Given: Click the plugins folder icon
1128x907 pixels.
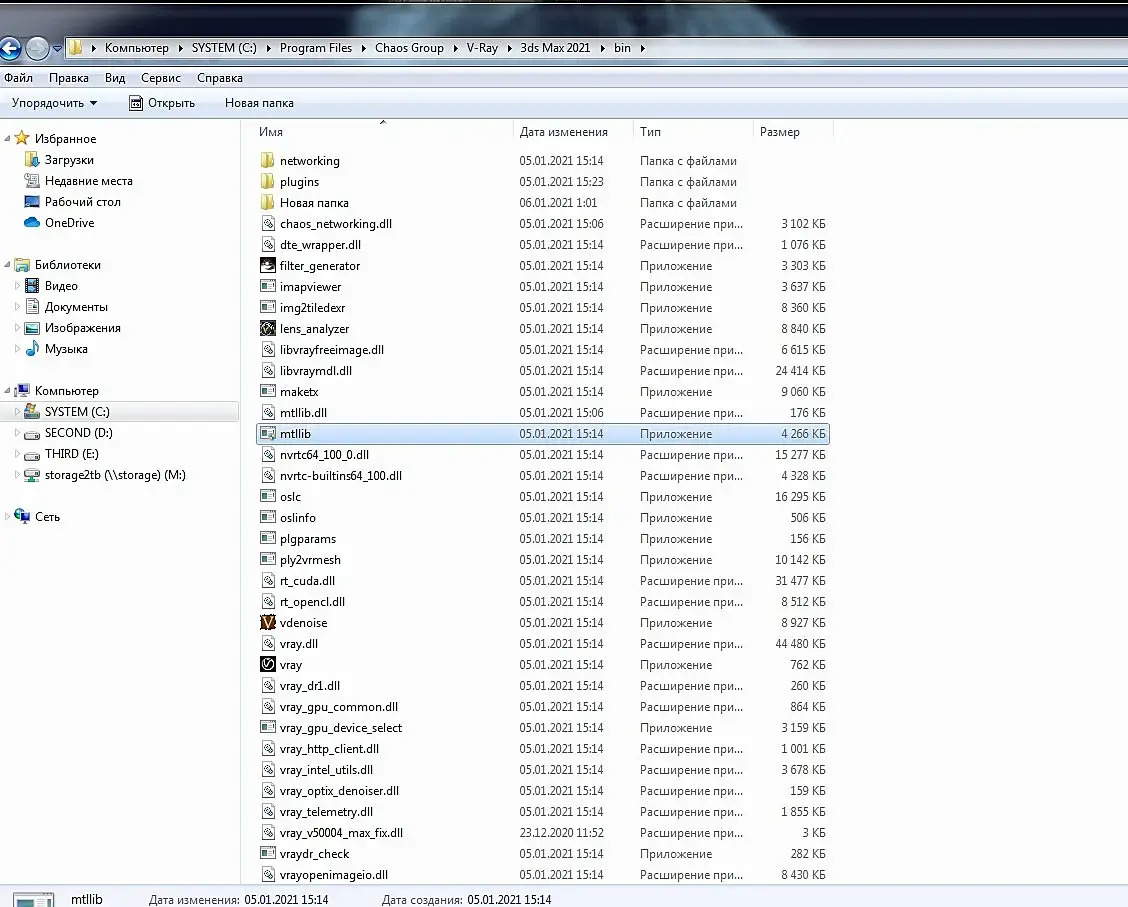Looking at the screenshot, I should coord(268,181).
